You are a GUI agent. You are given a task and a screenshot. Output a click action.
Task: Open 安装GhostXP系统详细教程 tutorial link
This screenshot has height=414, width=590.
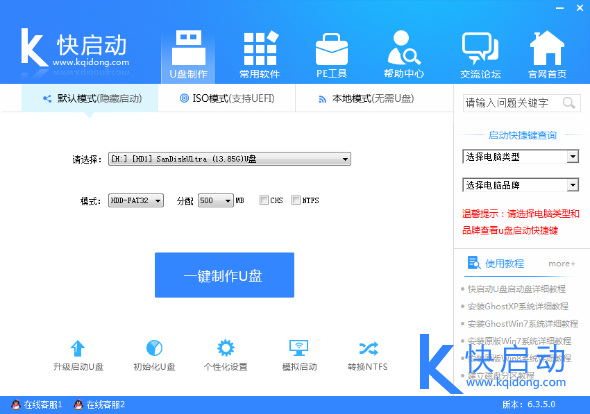point(518,306)
